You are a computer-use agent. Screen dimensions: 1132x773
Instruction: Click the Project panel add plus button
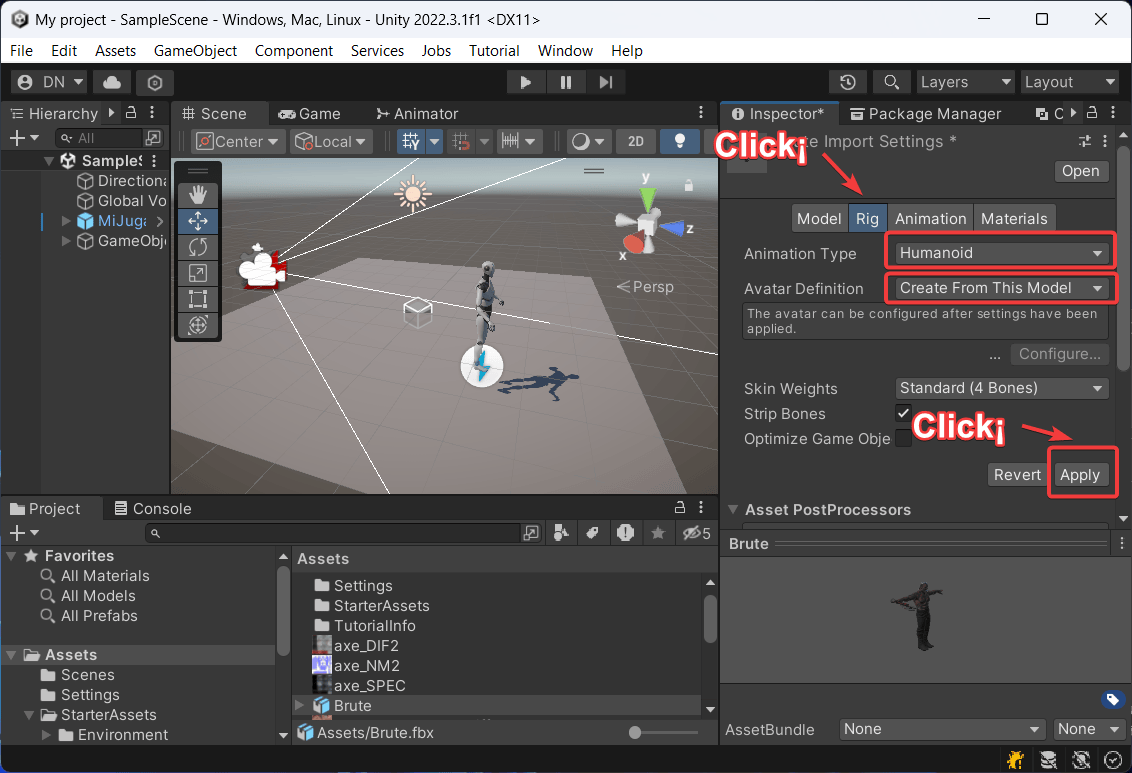24,533
